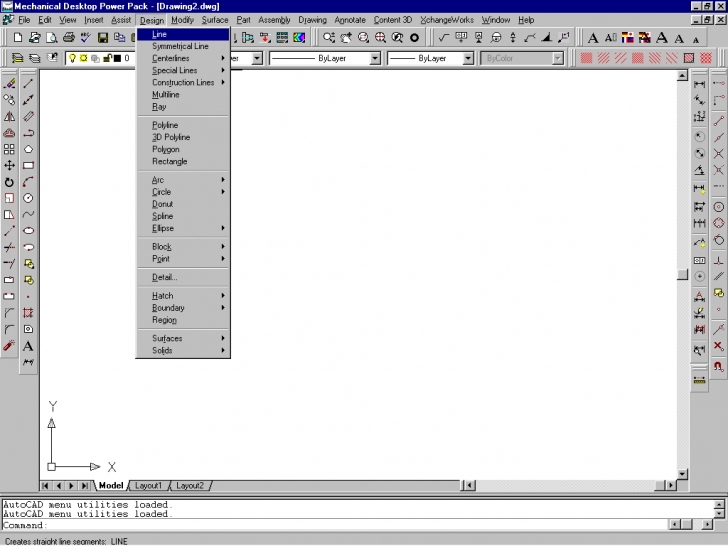Select the Mirror tool
This screenshot has width=728, height=546.
click(x=9, y=117)
